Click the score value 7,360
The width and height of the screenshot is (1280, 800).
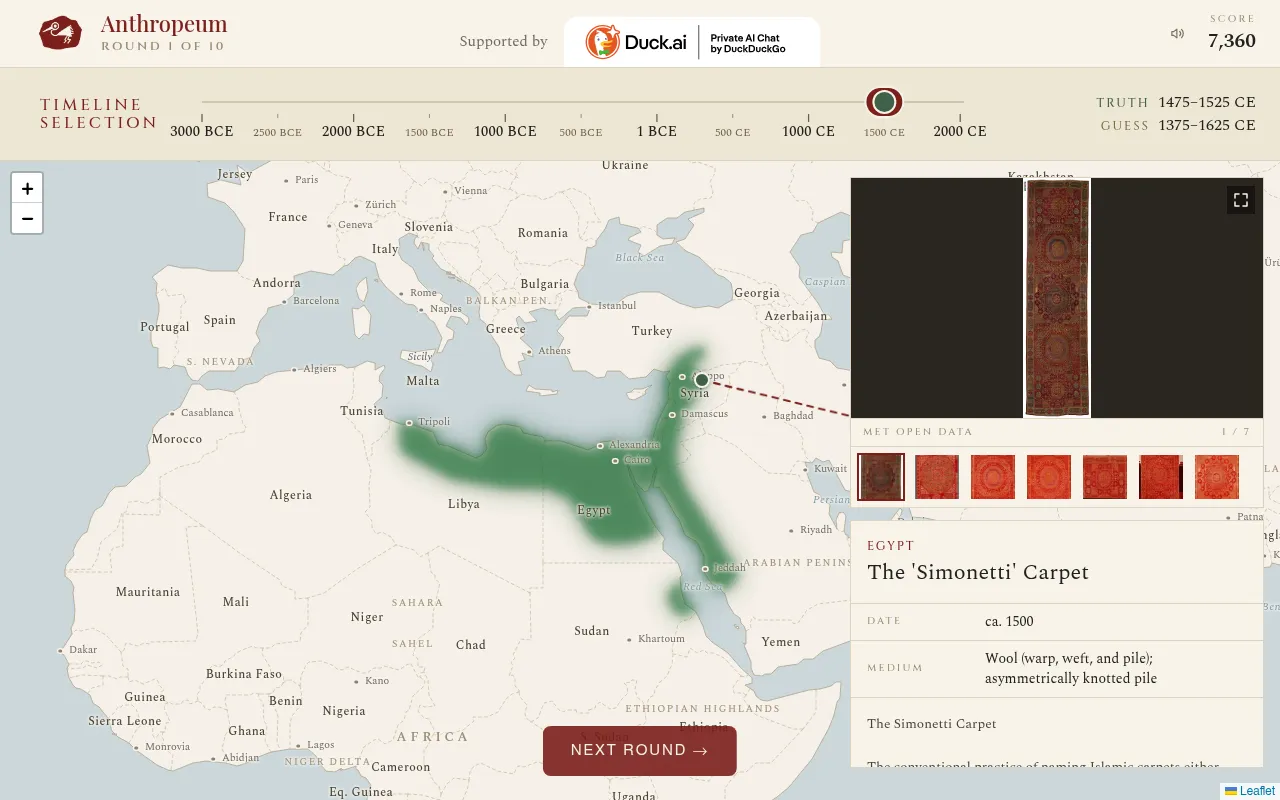point(1232,41)
